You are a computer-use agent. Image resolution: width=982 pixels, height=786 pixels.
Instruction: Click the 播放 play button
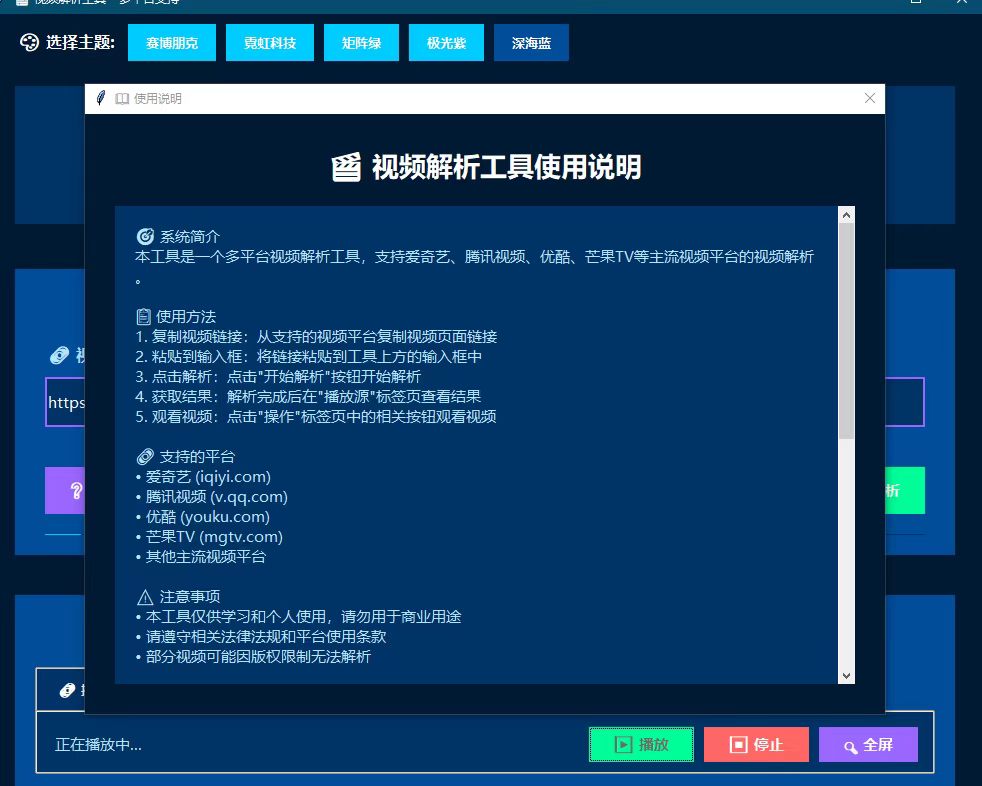(x=641, y=745)
